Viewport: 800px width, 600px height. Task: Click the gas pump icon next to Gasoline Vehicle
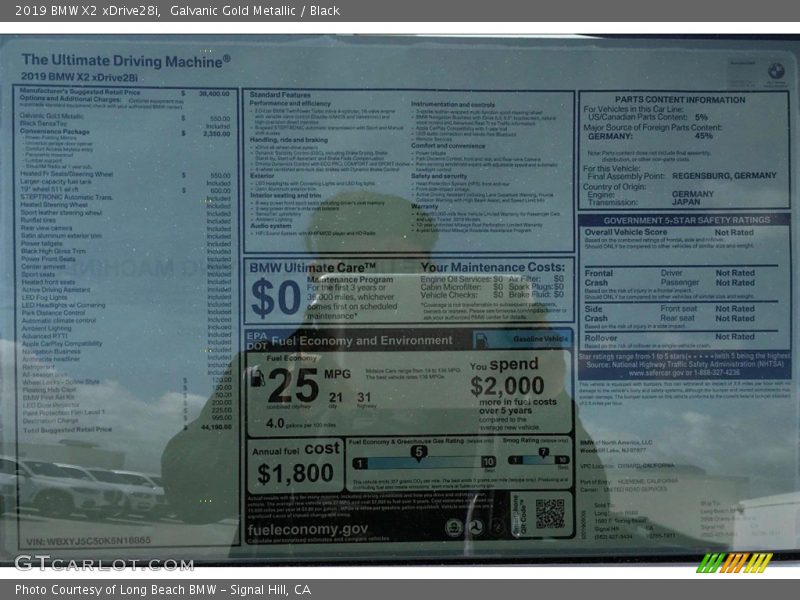481,340
